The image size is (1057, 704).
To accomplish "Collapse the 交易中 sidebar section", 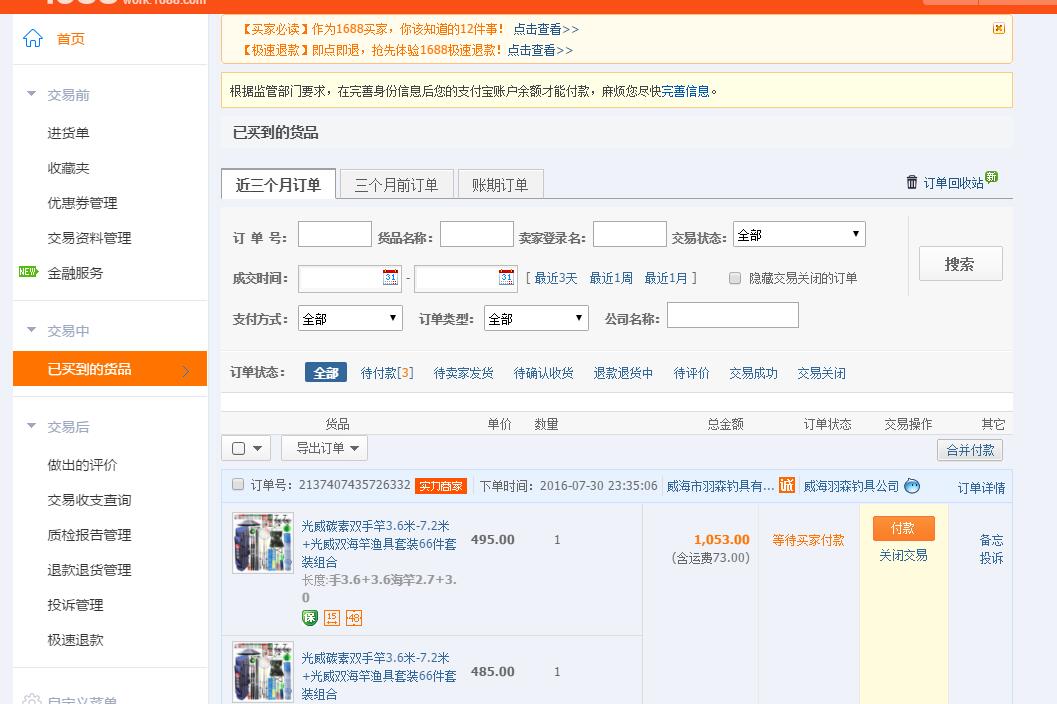I will (31, 330).
